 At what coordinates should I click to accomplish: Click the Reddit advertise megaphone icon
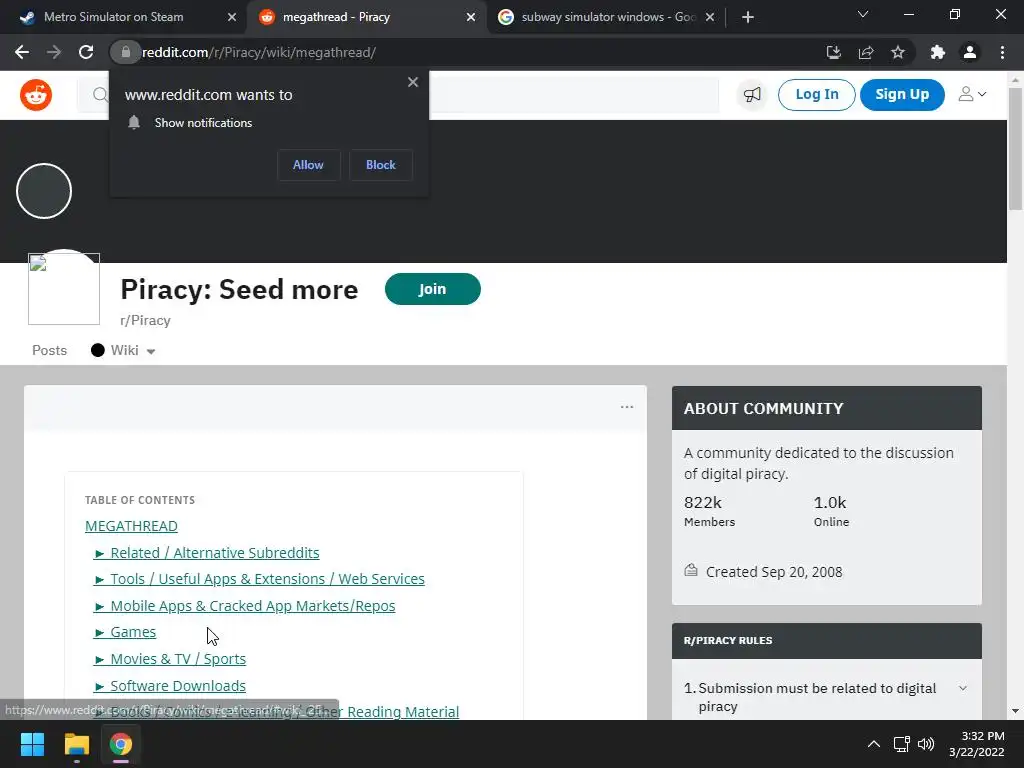point(752,95)
